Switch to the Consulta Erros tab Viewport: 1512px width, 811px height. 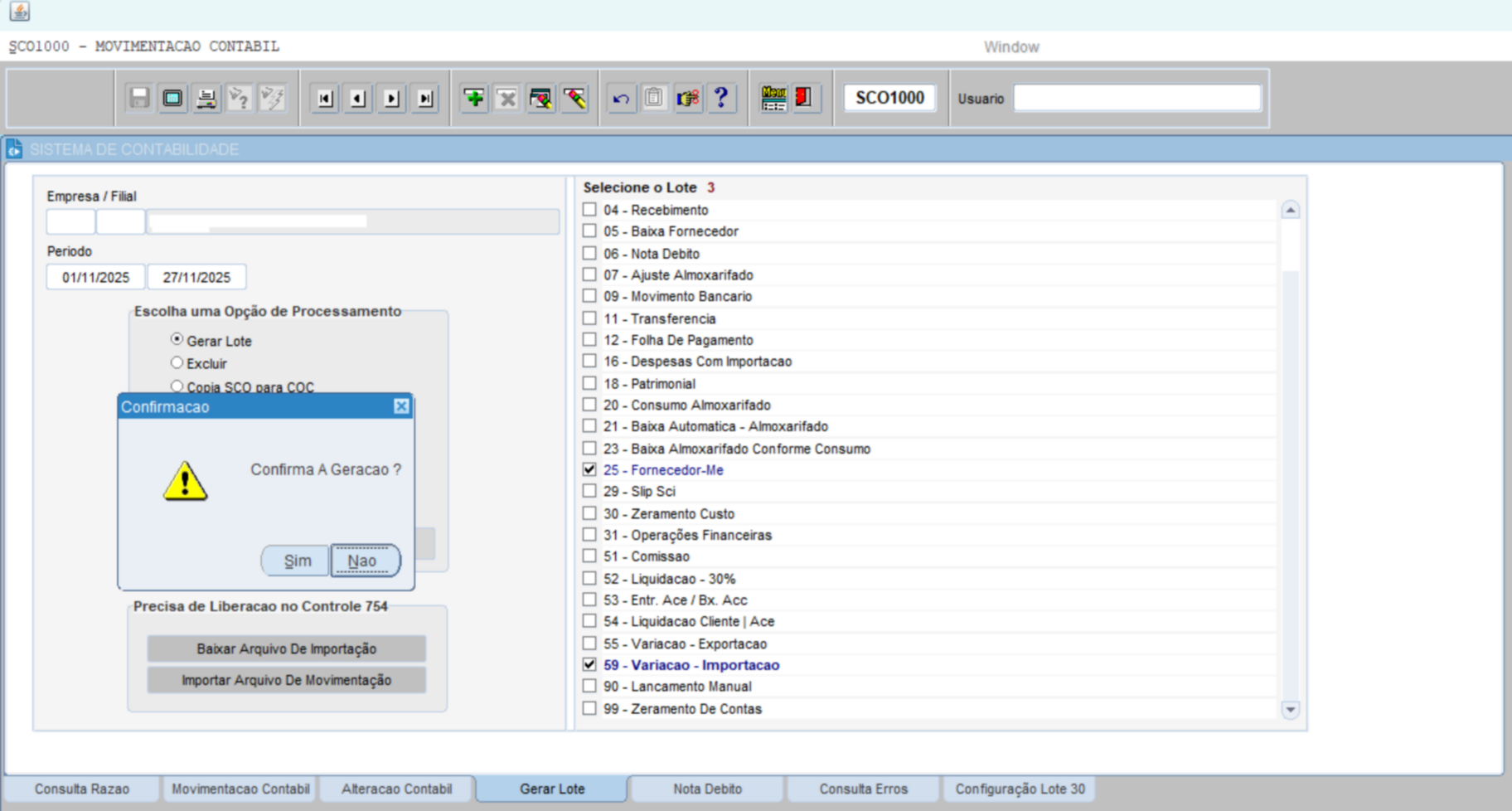[x=863, y=789]
